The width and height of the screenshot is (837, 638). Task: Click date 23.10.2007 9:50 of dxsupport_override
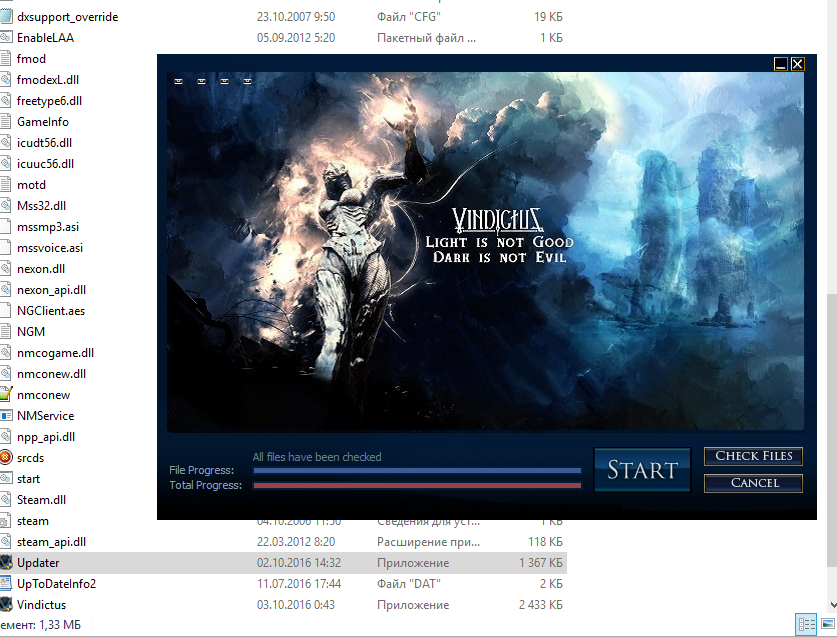[x=296, y=17]
